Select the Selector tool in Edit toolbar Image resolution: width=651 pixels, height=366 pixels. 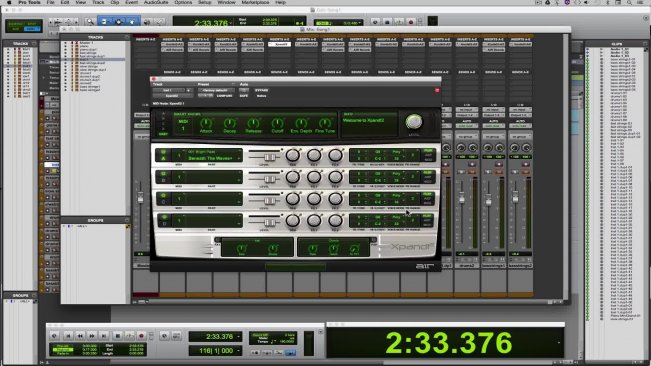click(118, 22)
